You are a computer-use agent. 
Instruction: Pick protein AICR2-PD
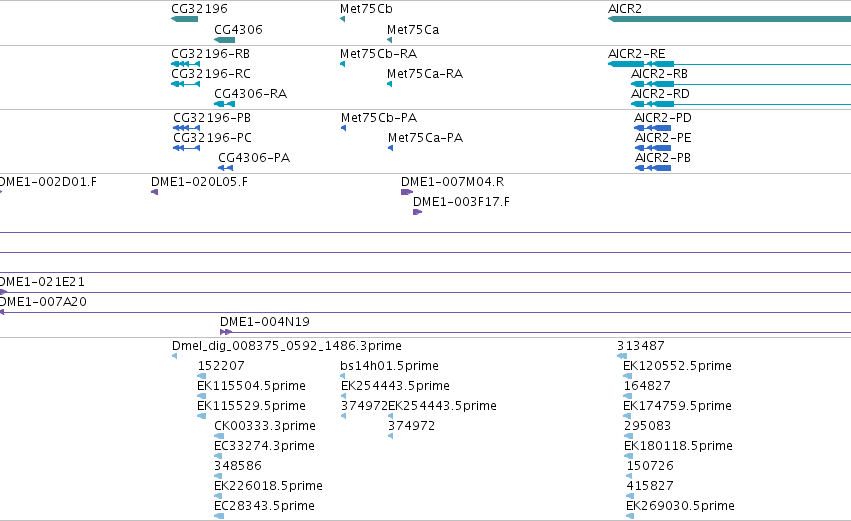tap(653, 128)
